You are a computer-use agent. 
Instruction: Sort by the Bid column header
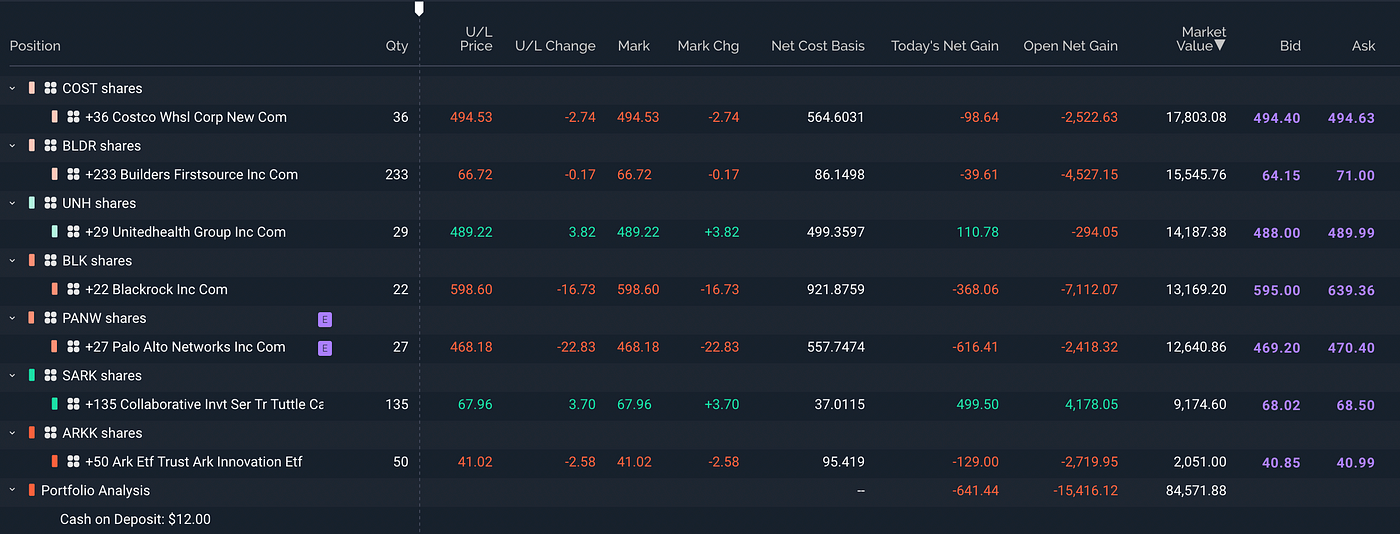[1291, 46]
